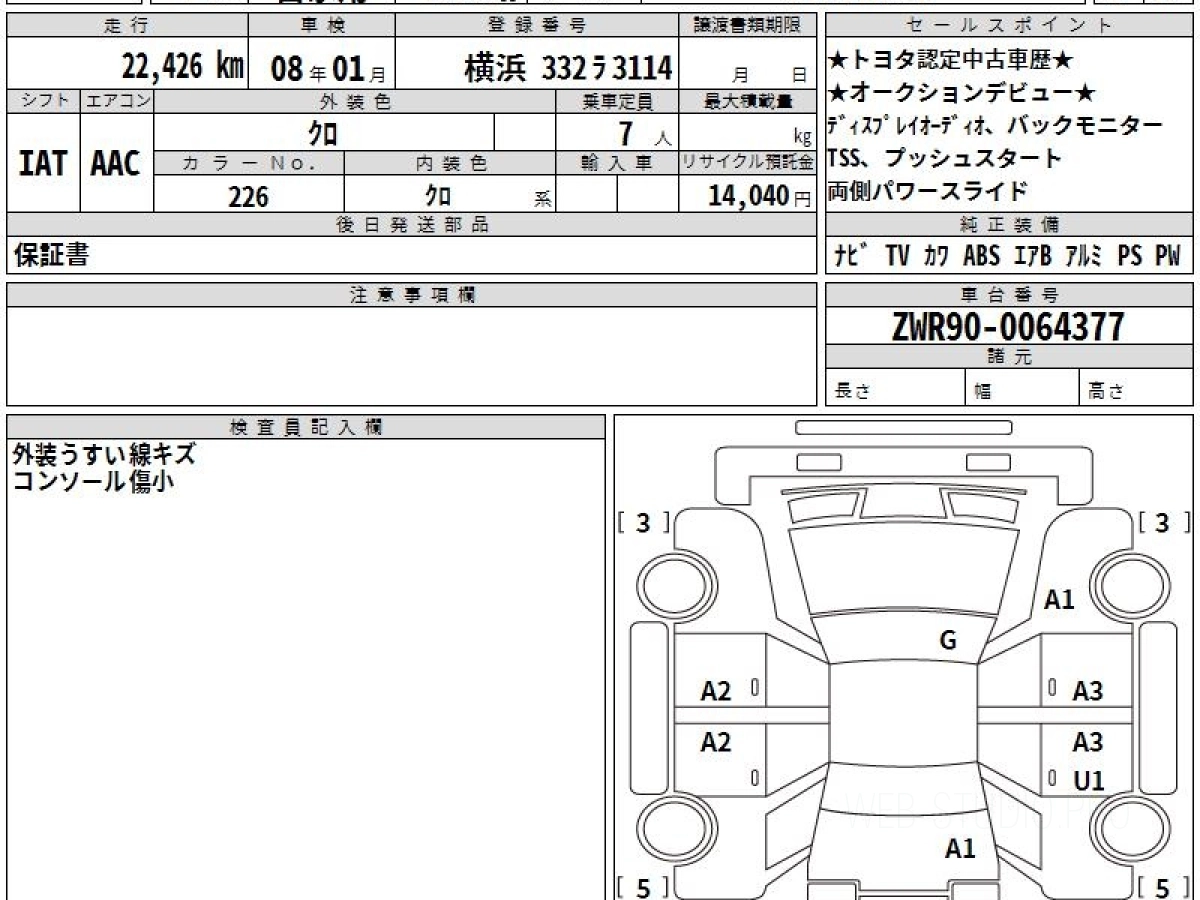1200x900 pixels.
Task: Click the 高さ dimension field
Action: [1137, 389]
